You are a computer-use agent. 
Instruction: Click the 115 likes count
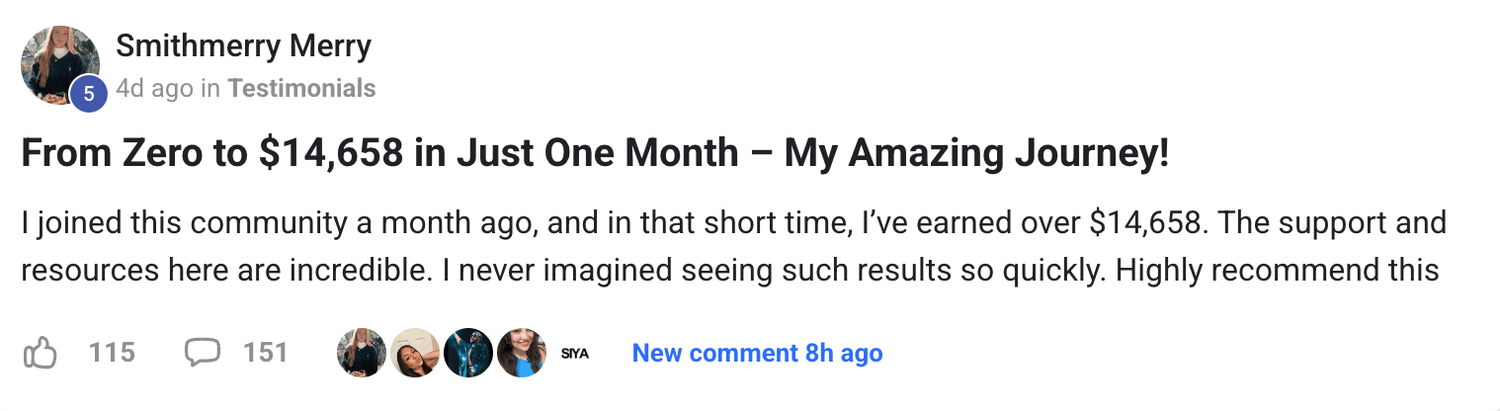111,352
